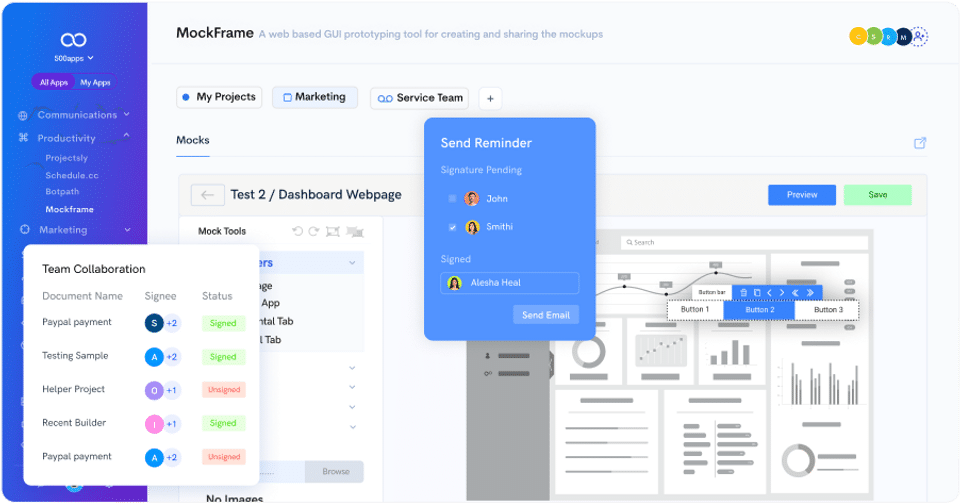Click the Send Email button
The height and width of the screenshot is (503, 960).
(x=546, y=315)
